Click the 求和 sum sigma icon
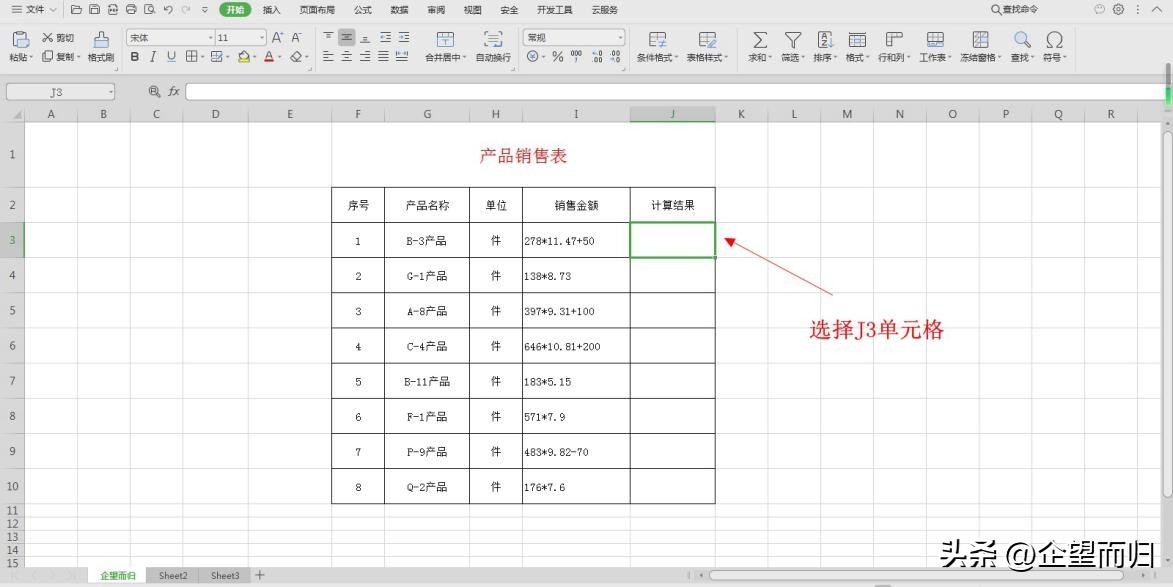The height and width of the screenshot is (587, 1173). [760, 40]
